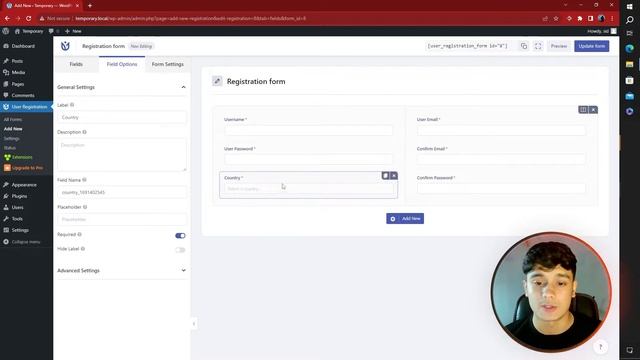The image size is (640, 360).
Task: Open All Forms submenu link
Action: click(x=13, y=120)
